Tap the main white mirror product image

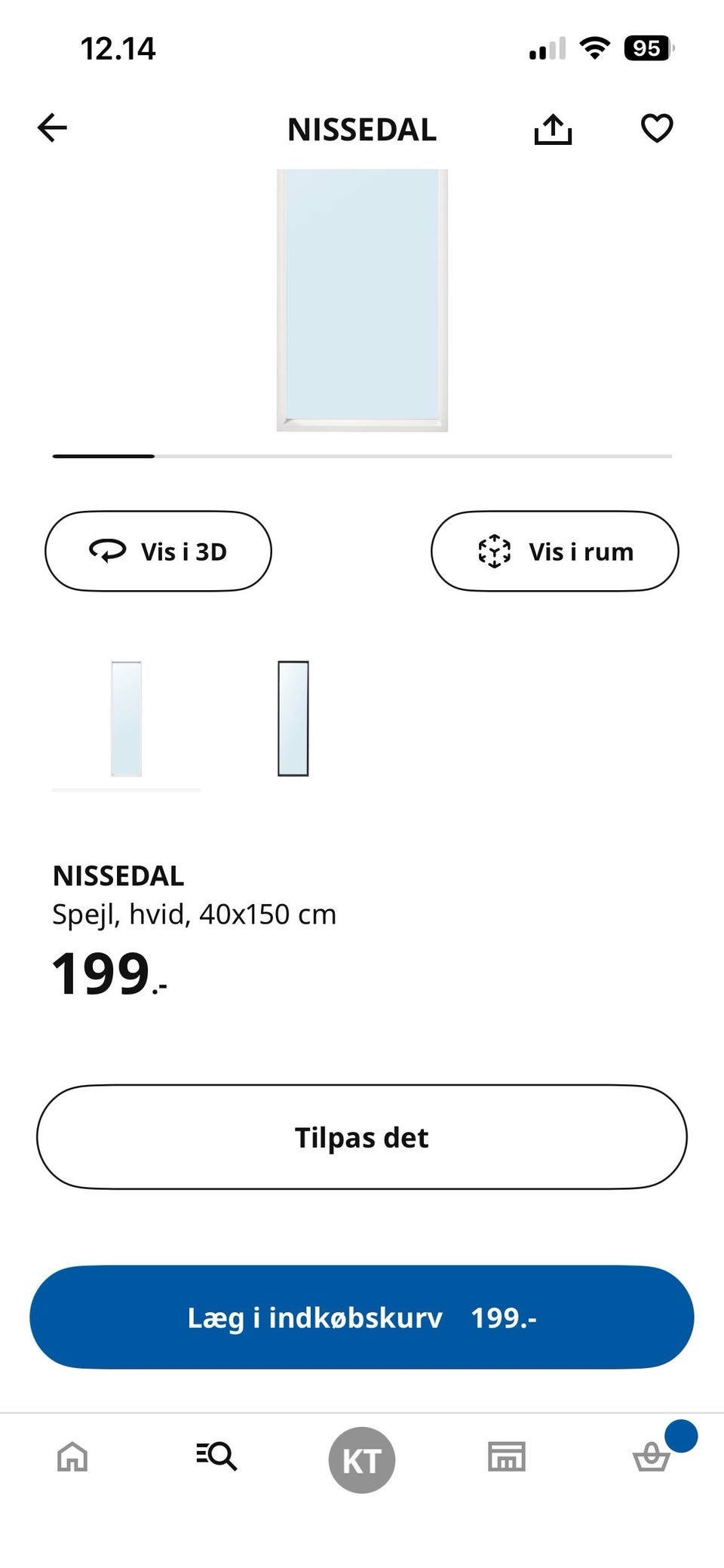[362, 300]
